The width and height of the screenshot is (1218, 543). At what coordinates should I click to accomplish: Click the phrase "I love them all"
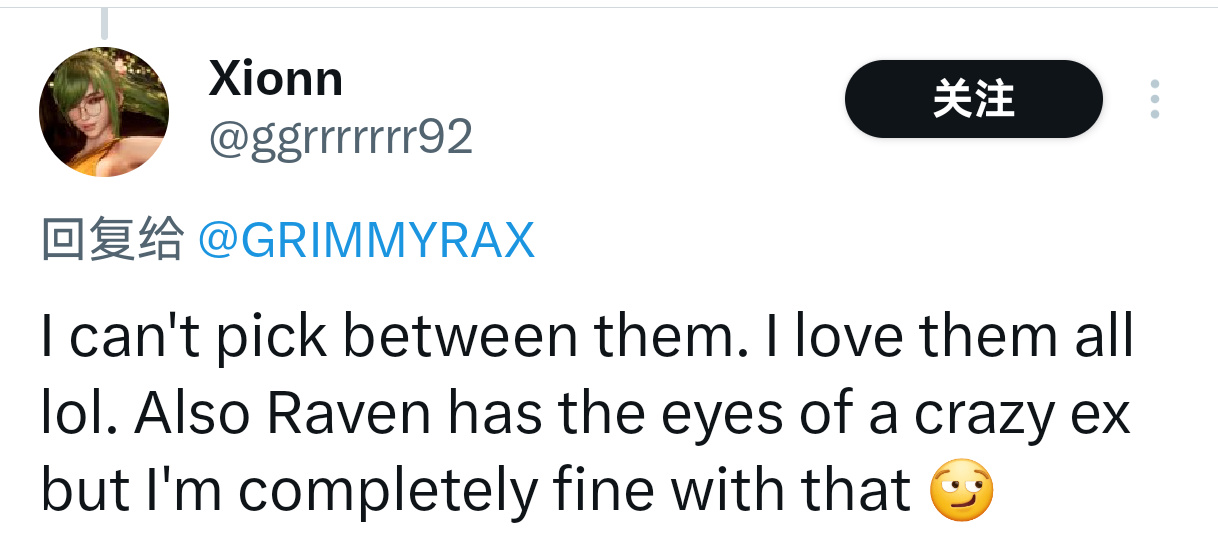click(x=950, y=338)
